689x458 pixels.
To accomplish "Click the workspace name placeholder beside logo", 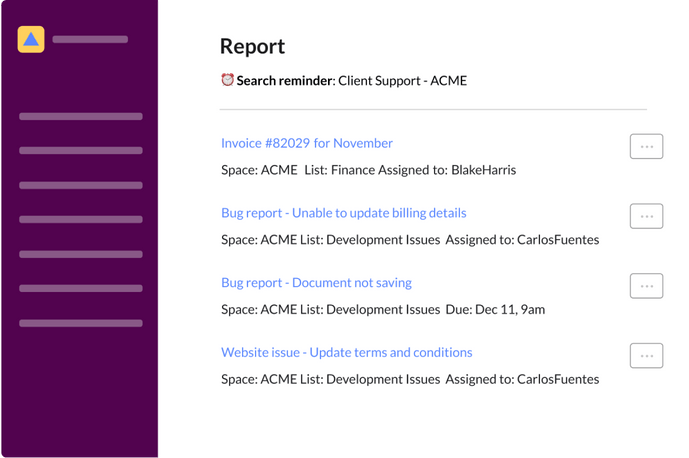I will (90, 40).
